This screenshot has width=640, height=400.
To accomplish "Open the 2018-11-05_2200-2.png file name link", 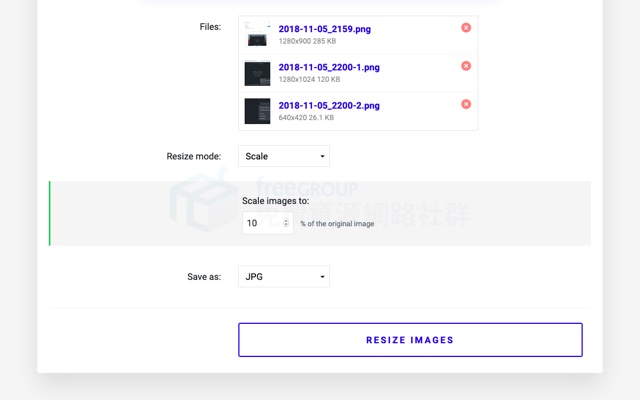I will click(x=329, y=106).
